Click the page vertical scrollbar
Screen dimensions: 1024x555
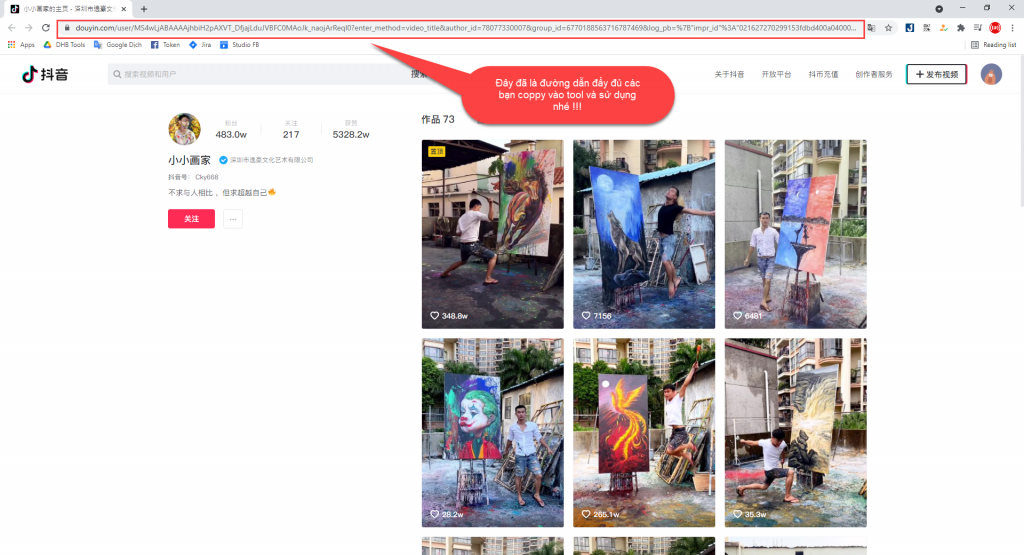(x=1020, y=131)
